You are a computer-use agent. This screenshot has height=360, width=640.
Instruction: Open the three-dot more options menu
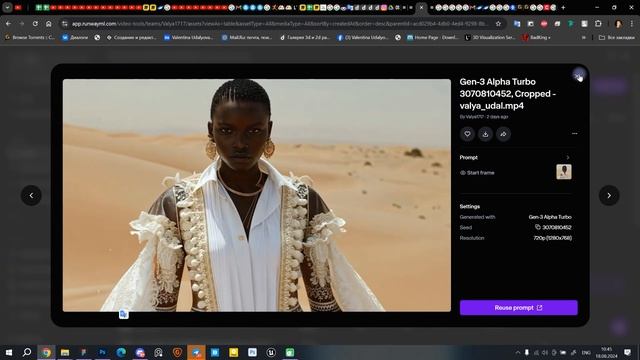[574, 133]
